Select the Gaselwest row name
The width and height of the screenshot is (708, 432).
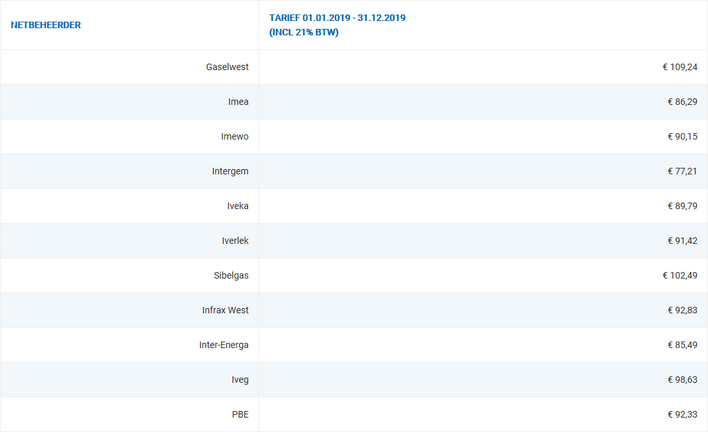click(225, 67)
